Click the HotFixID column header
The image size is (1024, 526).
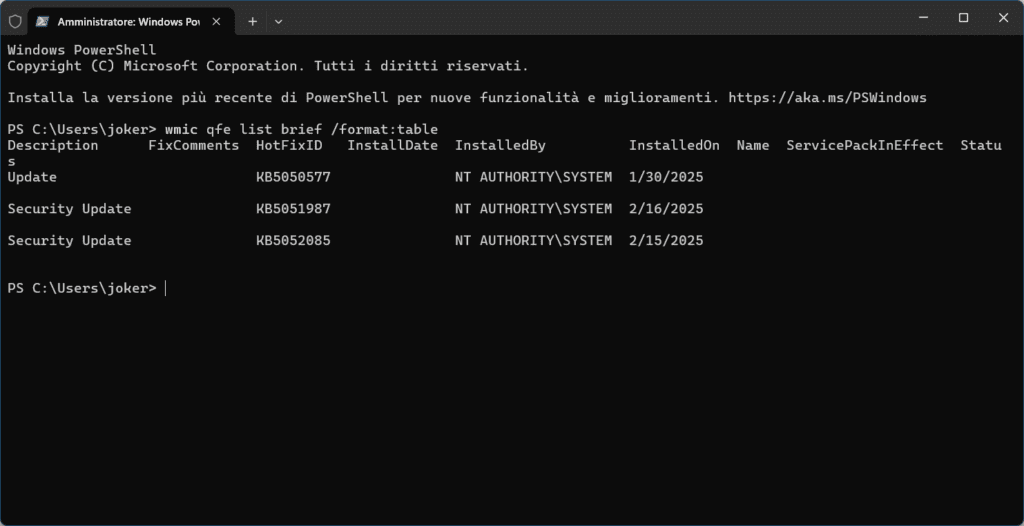click(x=289, y=146)
